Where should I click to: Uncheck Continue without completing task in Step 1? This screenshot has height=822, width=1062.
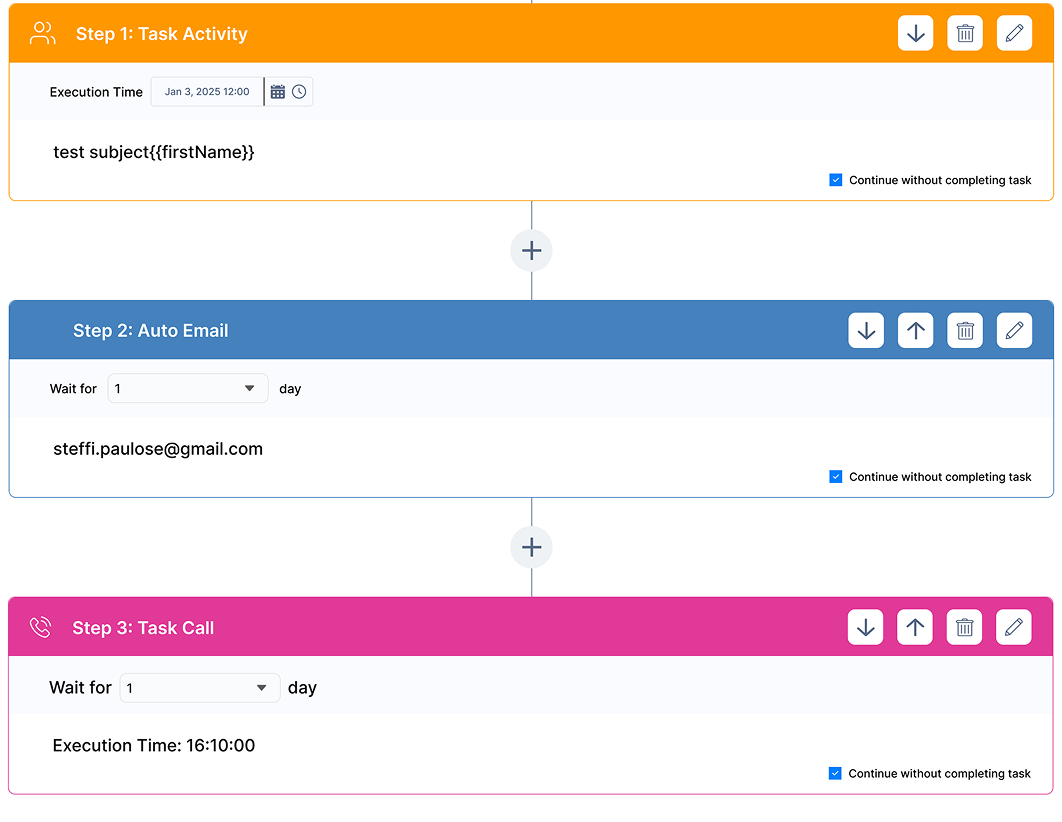click(x=835, y=180)
